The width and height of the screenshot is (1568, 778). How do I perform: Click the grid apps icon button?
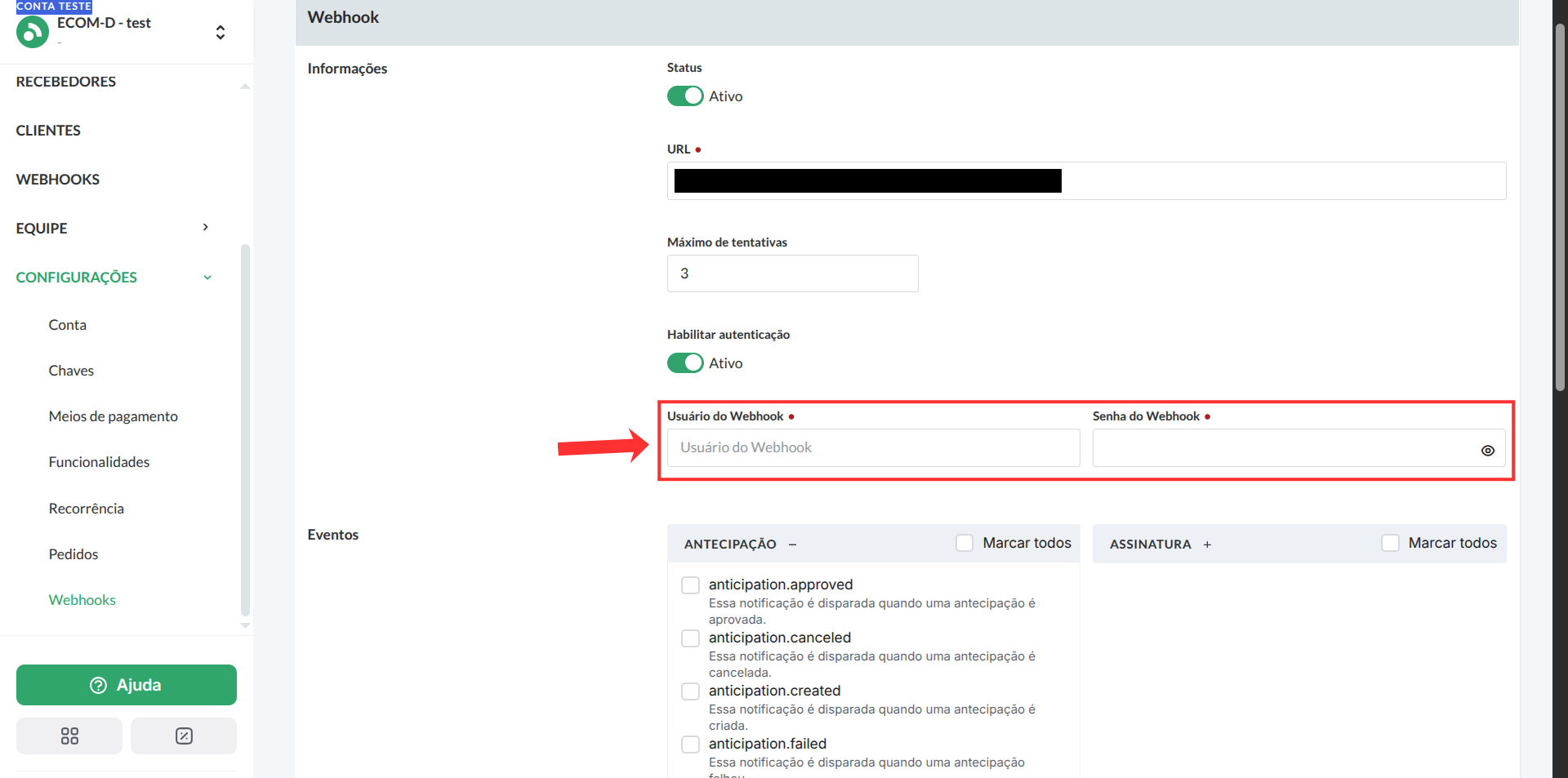coord(69,736)
